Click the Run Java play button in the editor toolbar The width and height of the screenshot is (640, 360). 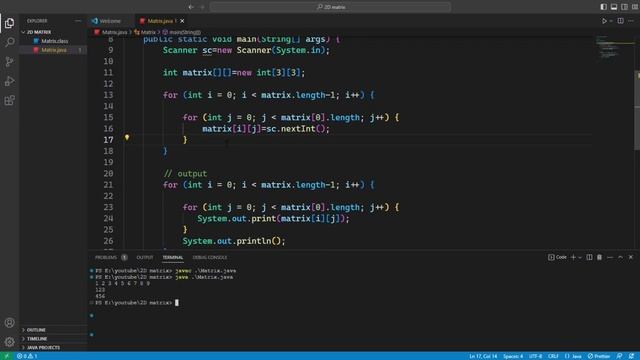click(604, 21)
